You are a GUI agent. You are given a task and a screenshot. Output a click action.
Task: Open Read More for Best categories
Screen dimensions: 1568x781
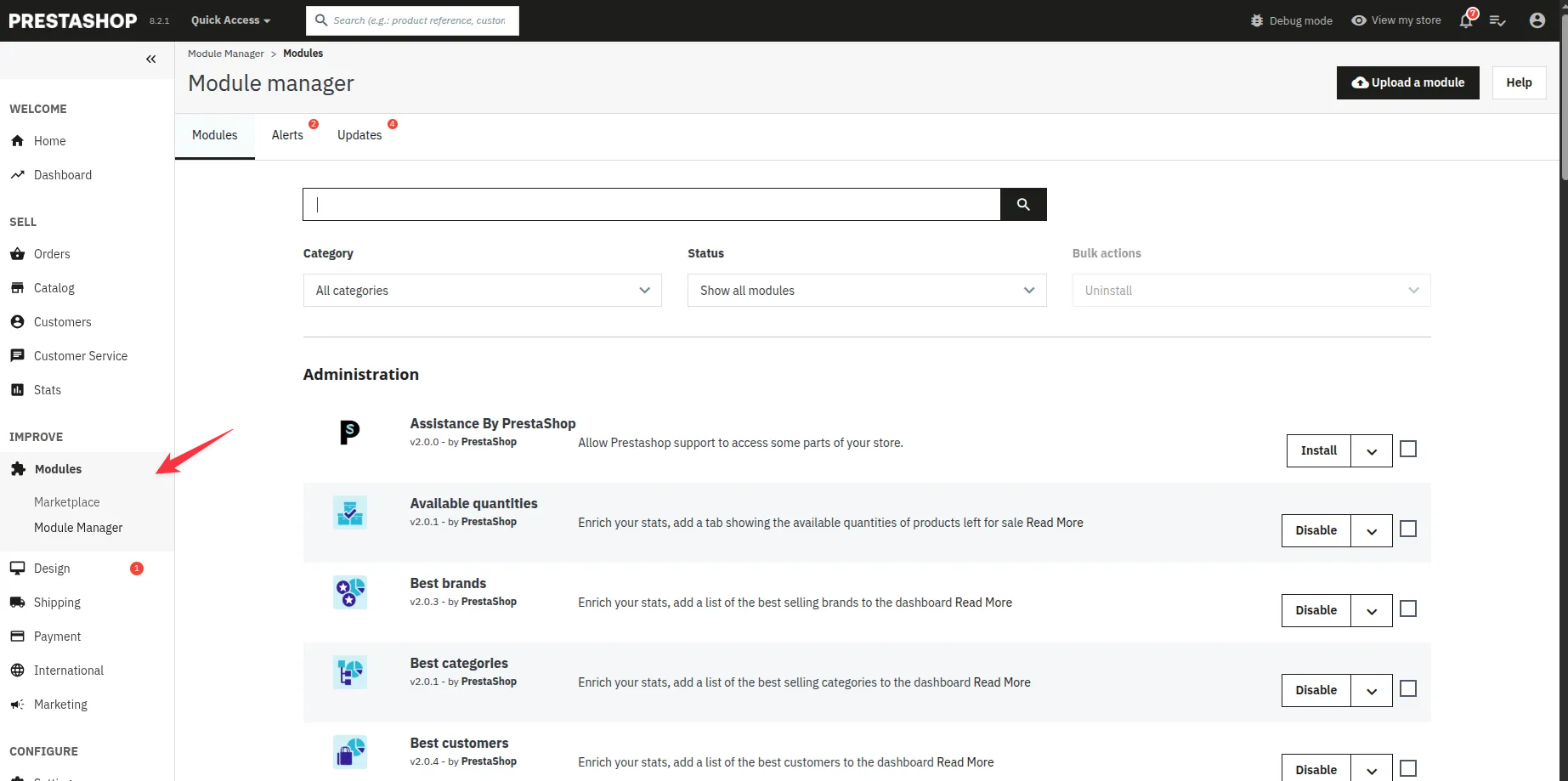click(1002, 682)
